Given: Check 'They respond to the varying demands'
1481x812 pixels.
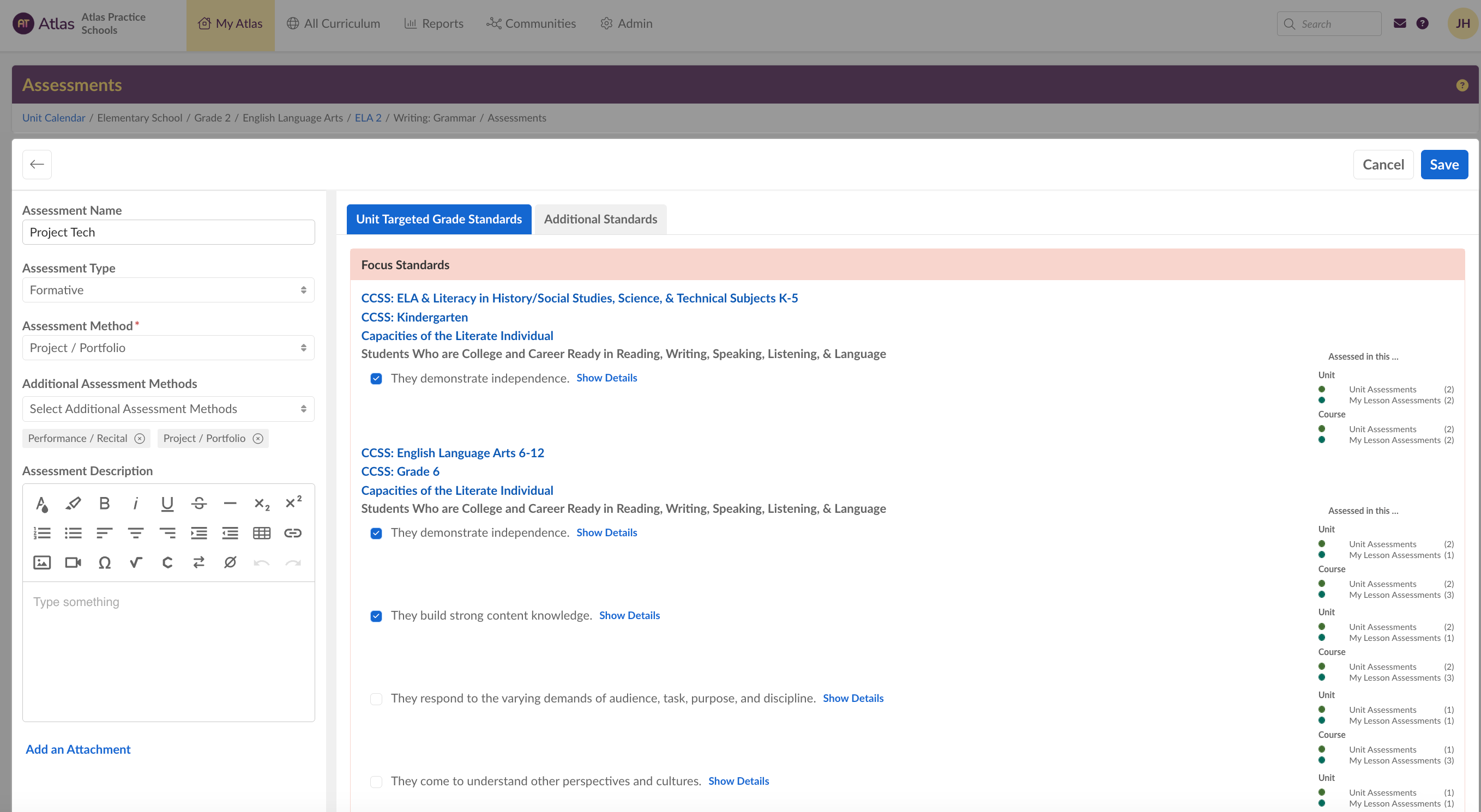Looking at the screenshot, I should click(376, 698).
